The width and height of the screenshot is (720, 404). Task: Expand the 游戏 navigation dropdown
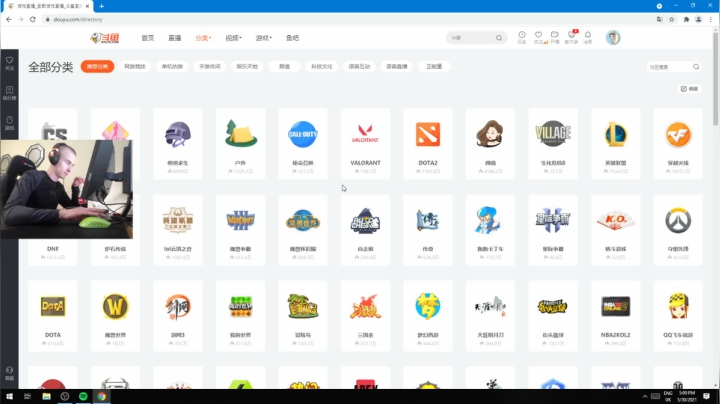264,38
